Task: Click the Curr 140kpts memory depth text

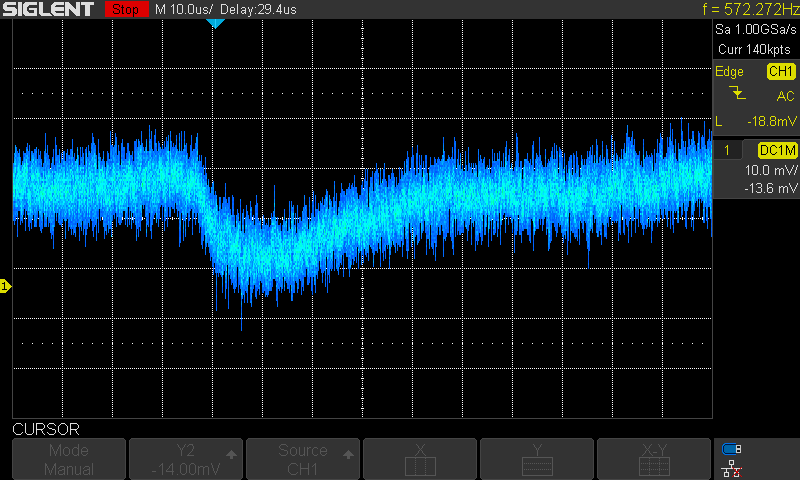Action: click(754, 49)
